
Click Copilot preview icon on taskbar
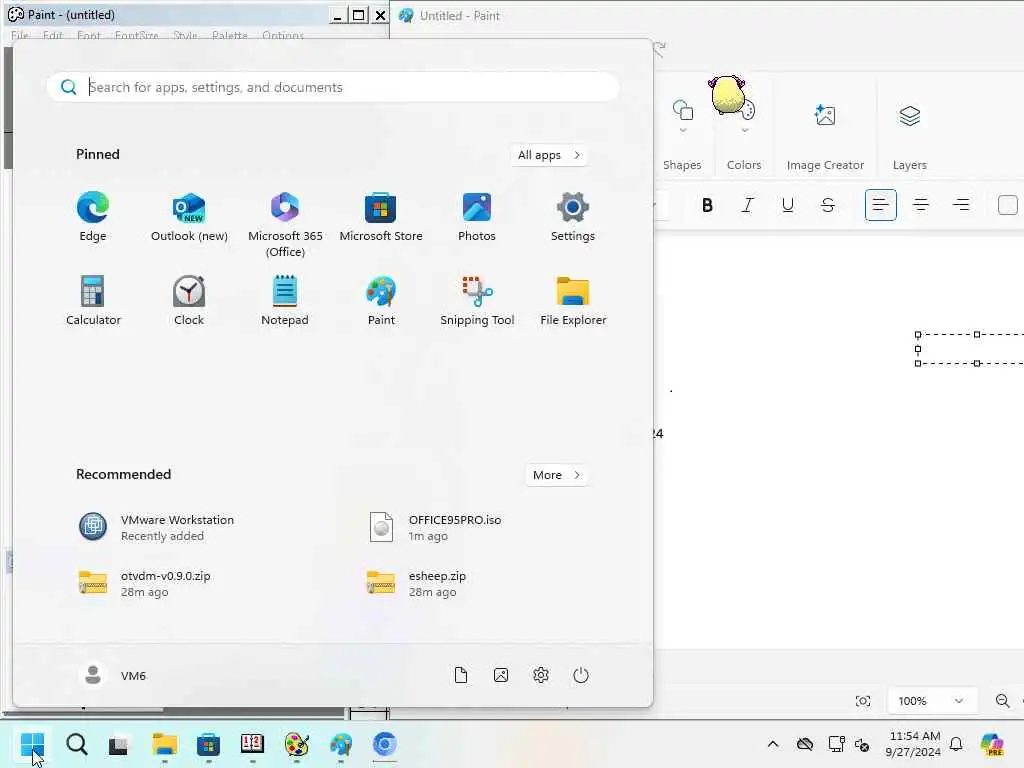[992, 744]
